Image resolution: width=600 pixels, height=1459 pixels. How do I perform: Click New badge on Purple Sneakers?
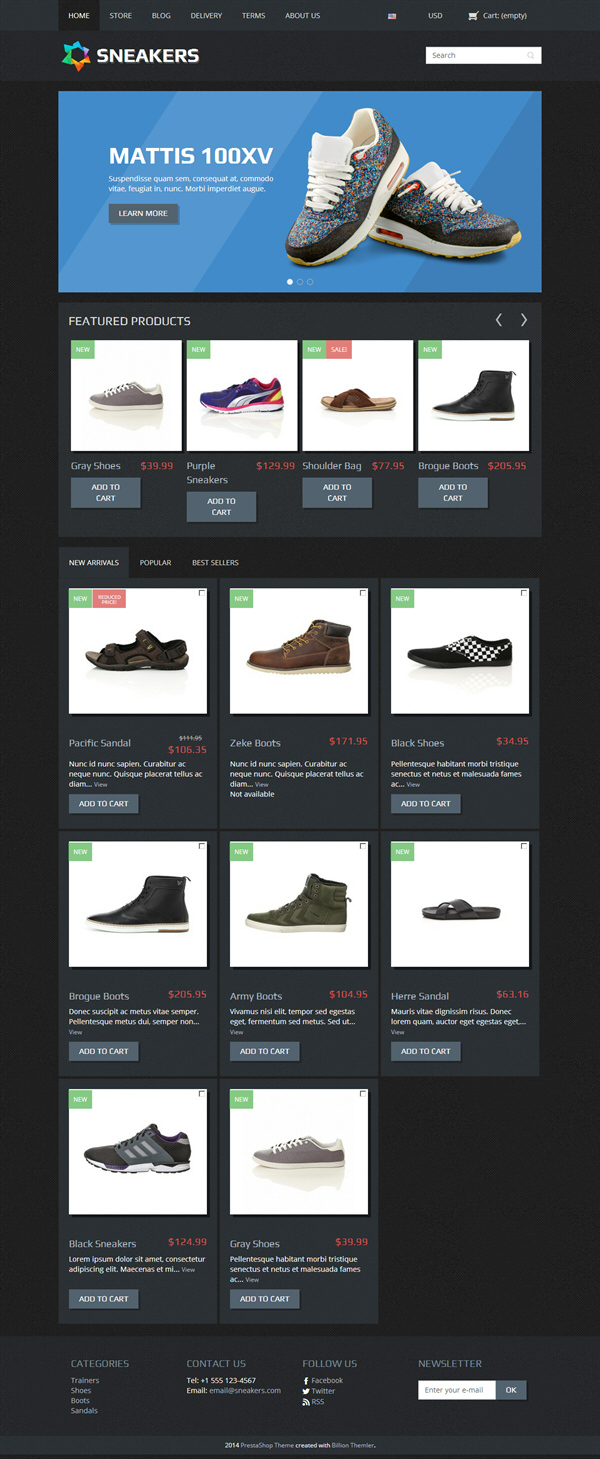click(198, 350)
